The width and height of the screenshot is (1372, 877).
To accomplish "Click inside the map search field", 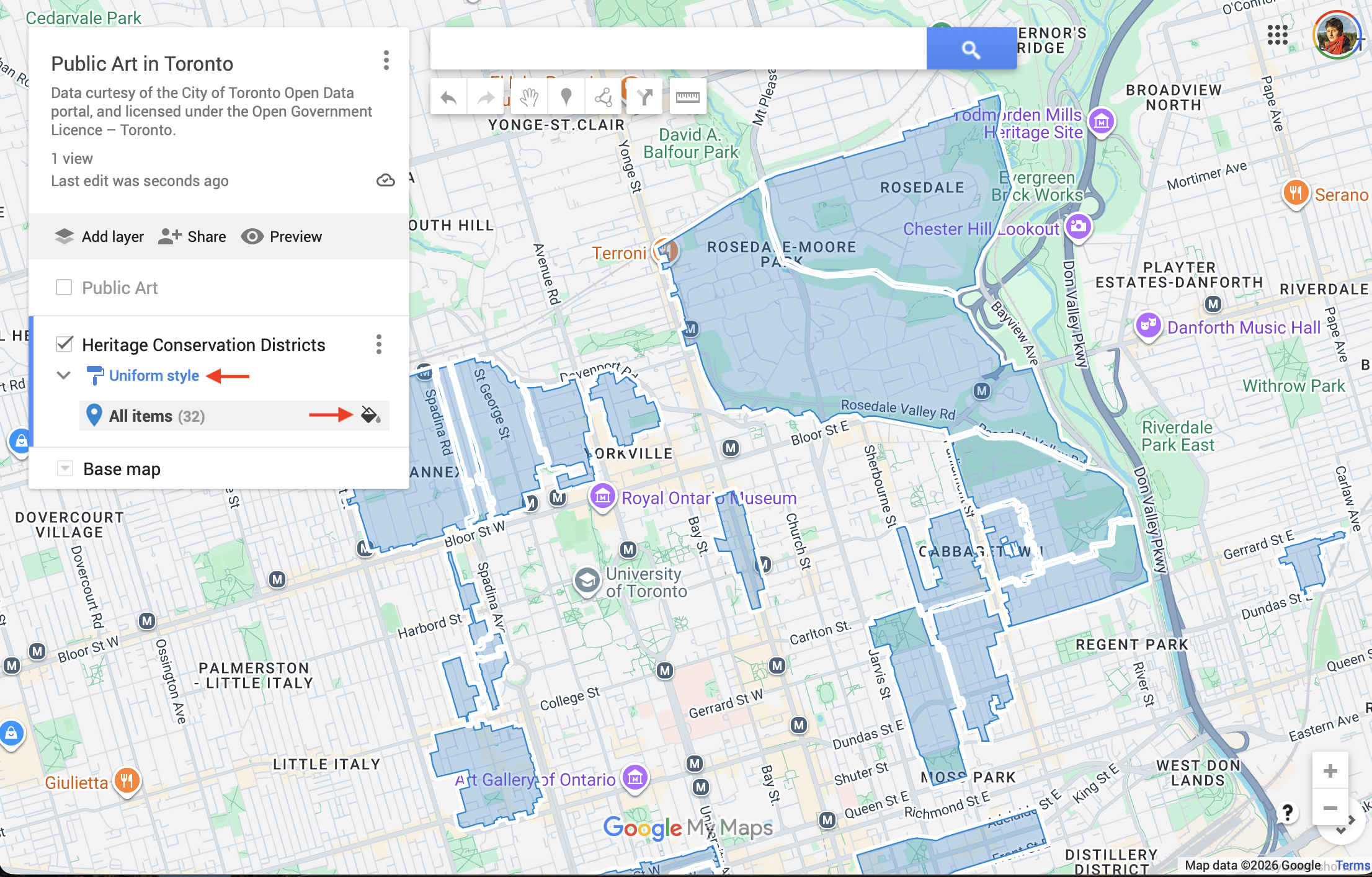I will pyautogui.click(x=677, y=49).
